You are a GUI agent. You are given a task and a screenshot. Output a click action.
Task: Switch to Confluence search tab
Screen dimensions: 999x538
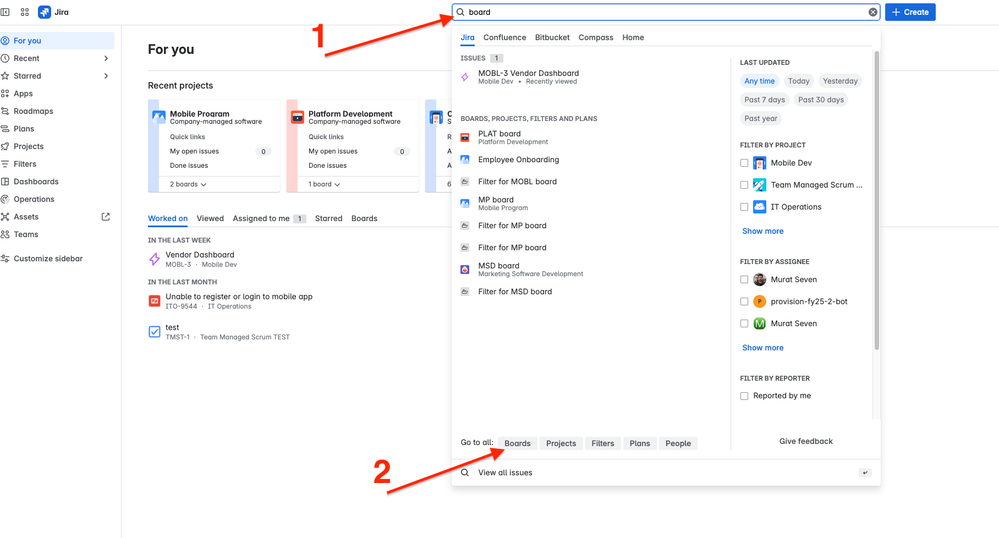point(505,38)
